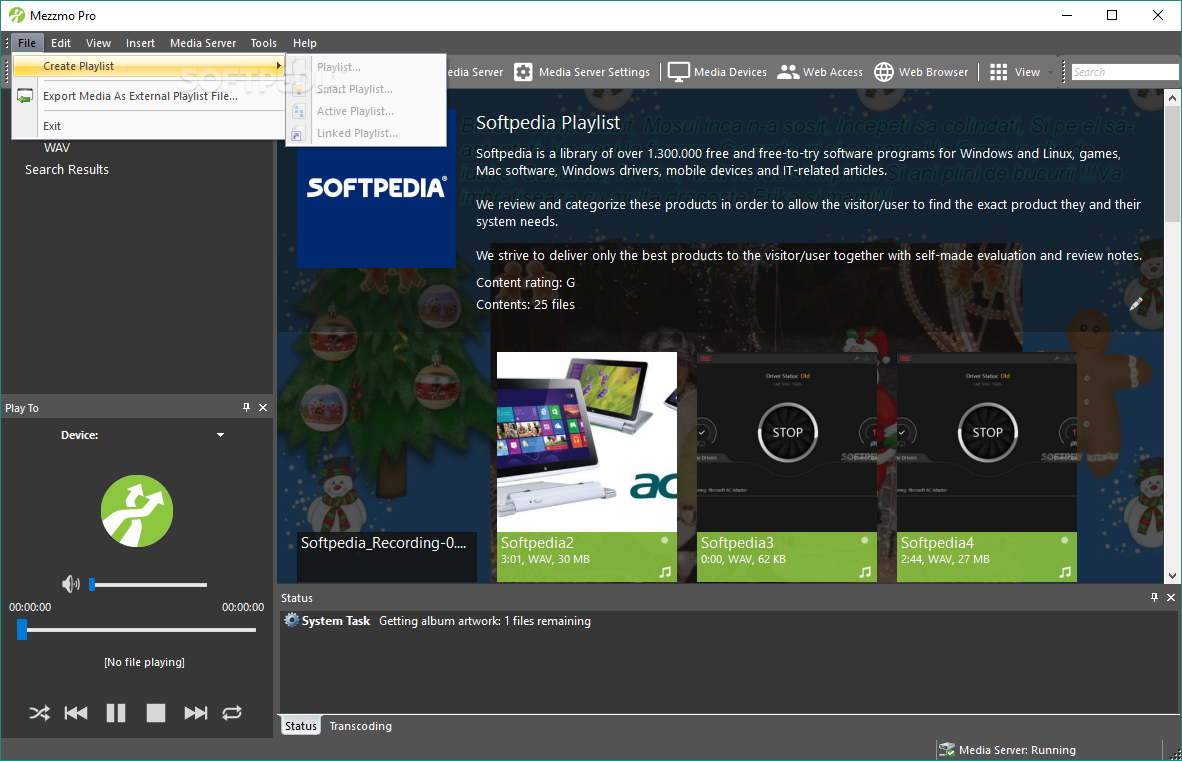Image resolution: width=1182 pixels, height=761 pixels.
Task: Open the Softpedia4 thumbnail
Action: [x=987, y=442]
